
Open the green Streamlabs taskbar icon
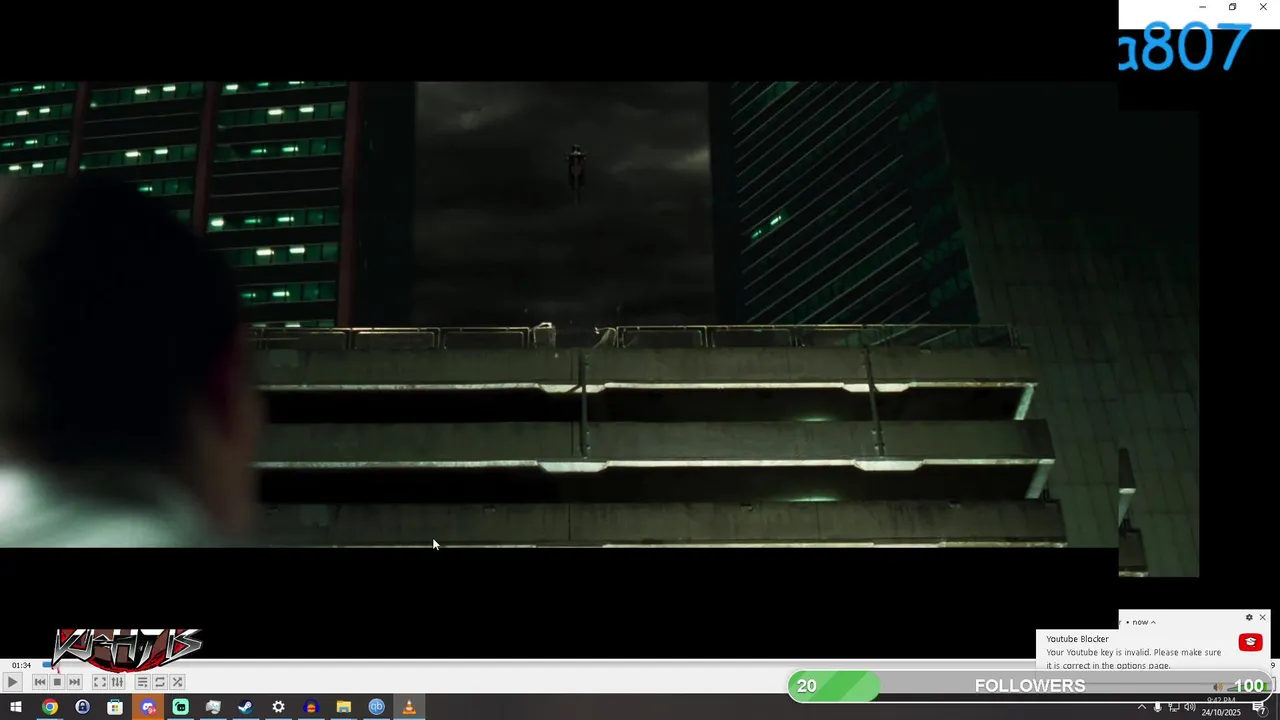click(x=180, y=707)
